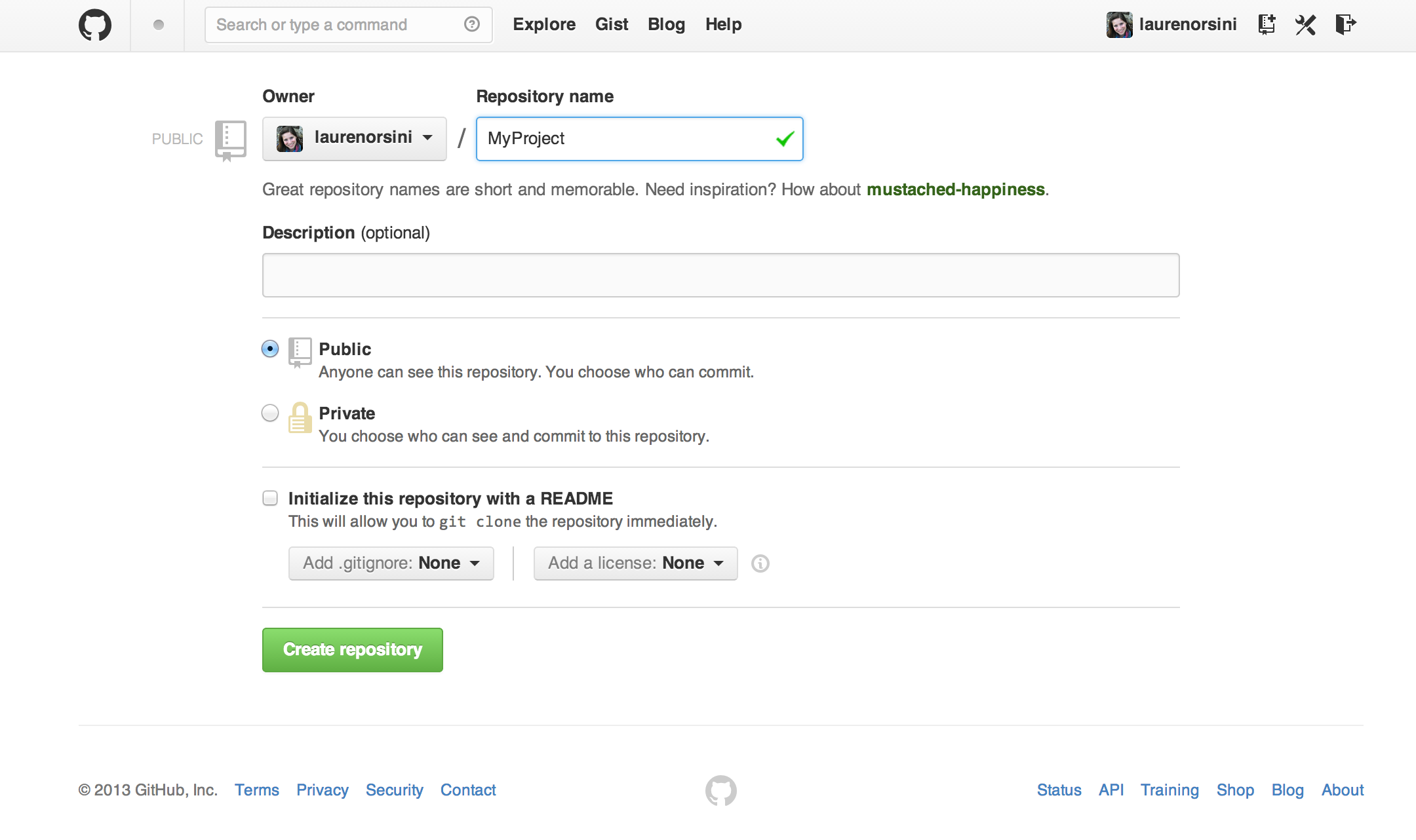Click the create new repository icon in header
The height and width of the screenshot is (840, 1416).
click(1267, 25)
